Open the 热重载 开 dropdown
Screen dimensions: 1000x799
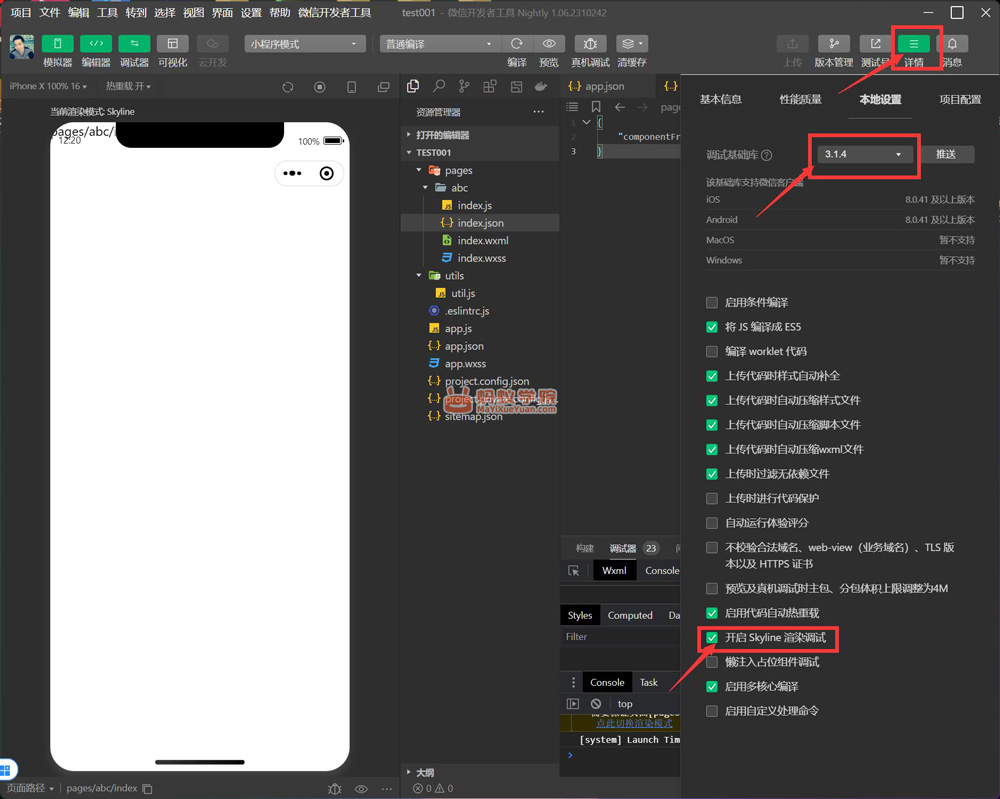(x=128, y=86)
